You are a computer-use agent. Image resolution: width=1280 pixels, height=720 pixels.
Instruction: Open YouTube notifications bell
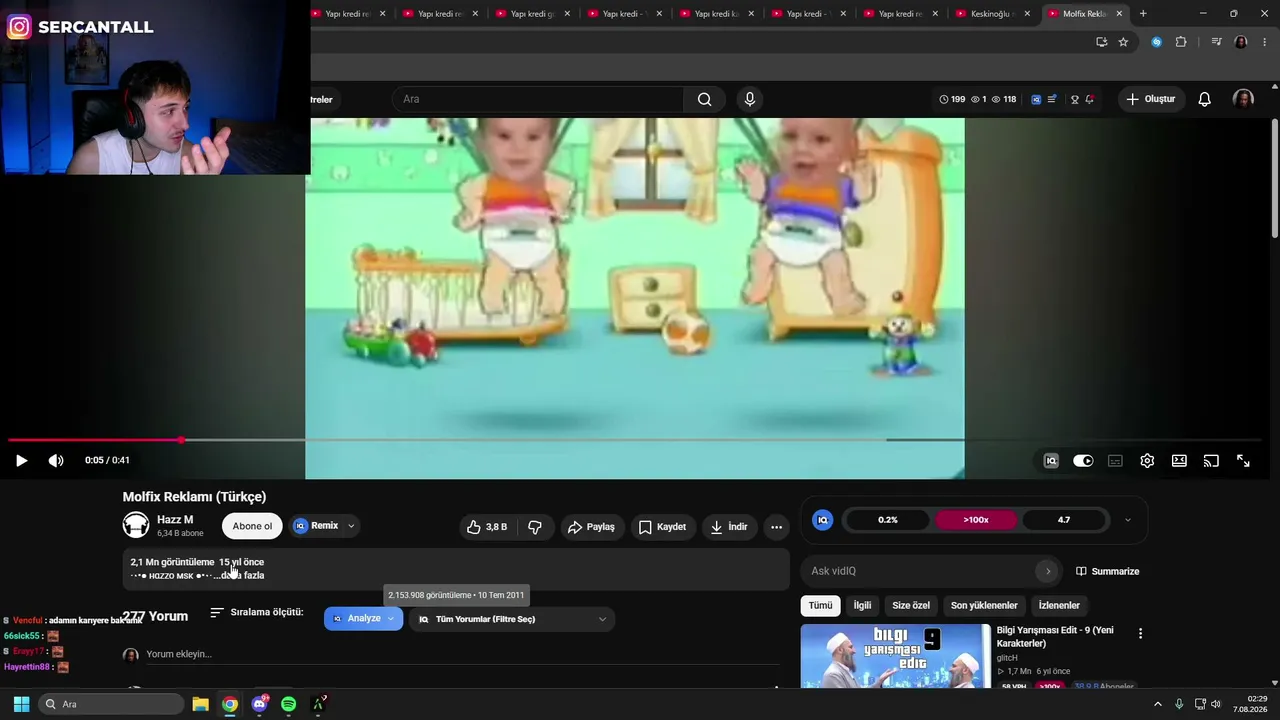(x=1205, y=99)
